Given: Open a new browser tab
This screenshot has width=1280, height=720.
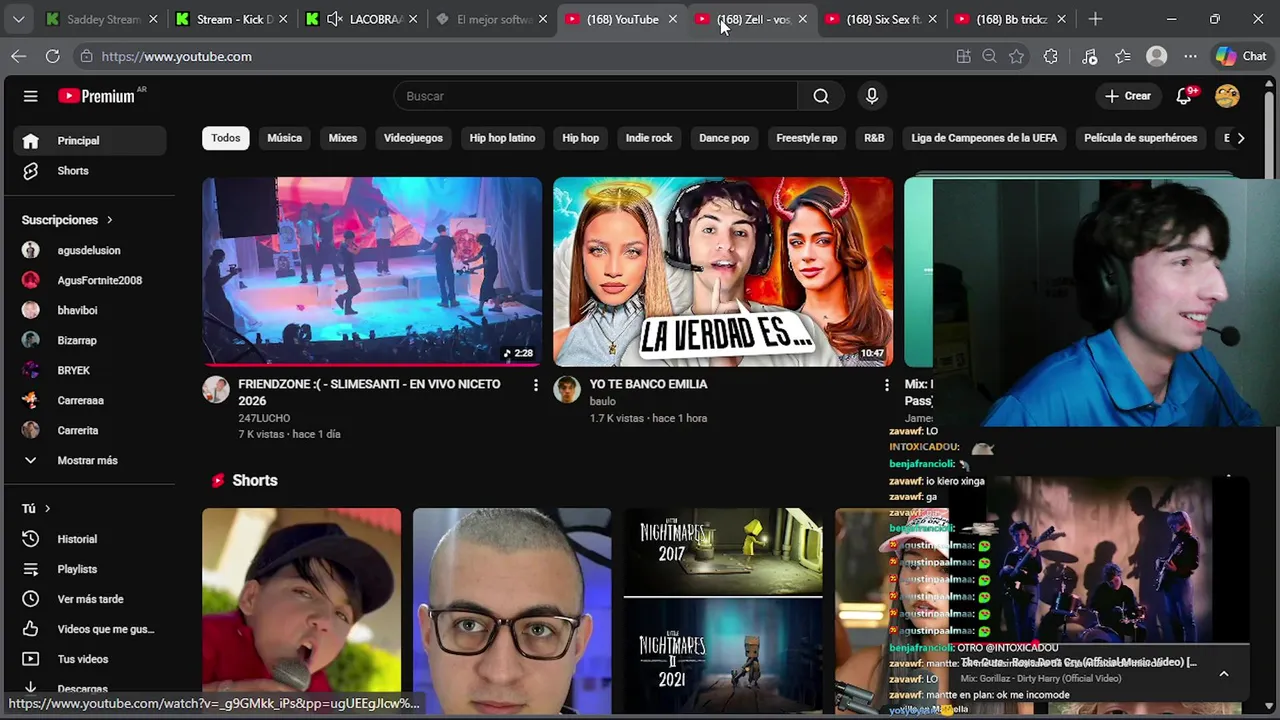Looking at the screenshot, I should (1095, 19).
